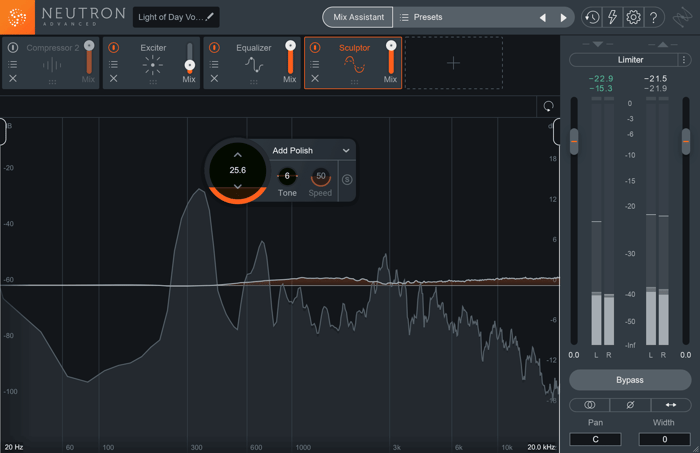Click the Equalizer Mix slider handle
The image size is (700, 453).
click(x=290, y=46)
